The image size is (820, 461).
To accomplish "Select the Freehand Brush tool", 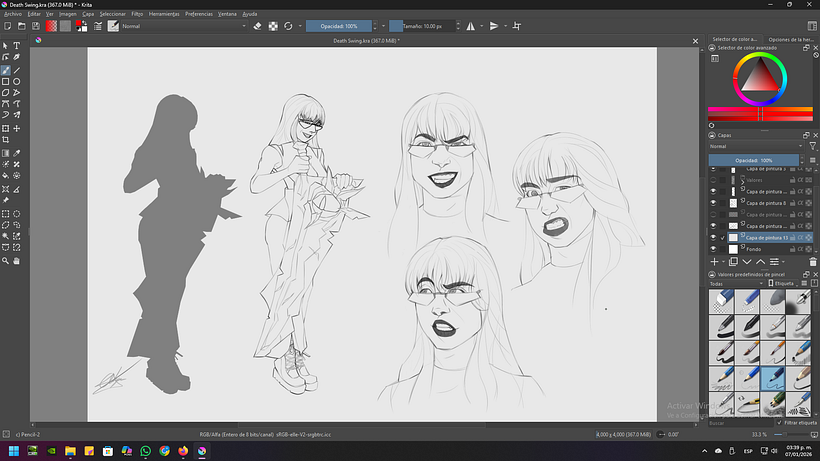I will [6, 70].
